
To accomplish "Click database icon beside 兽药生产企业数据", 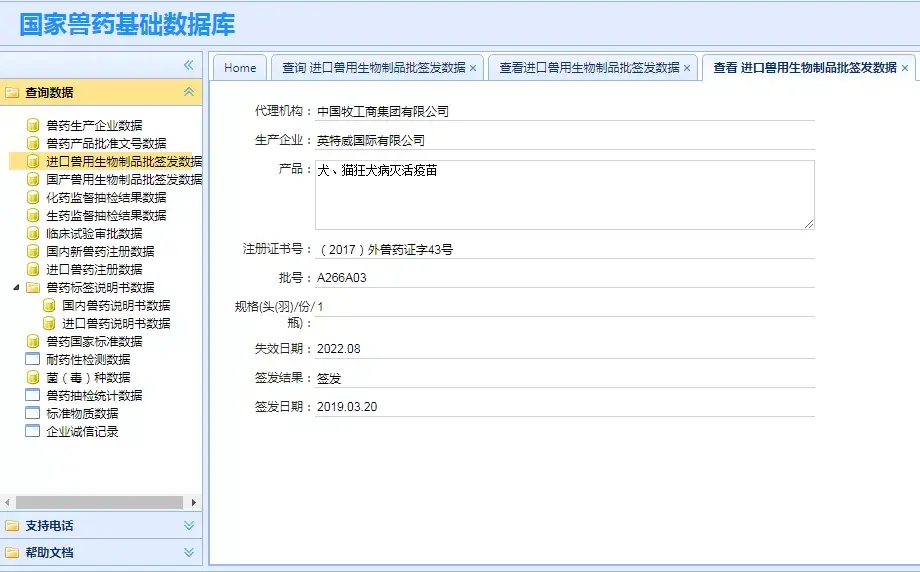I will tap(33, 125).
